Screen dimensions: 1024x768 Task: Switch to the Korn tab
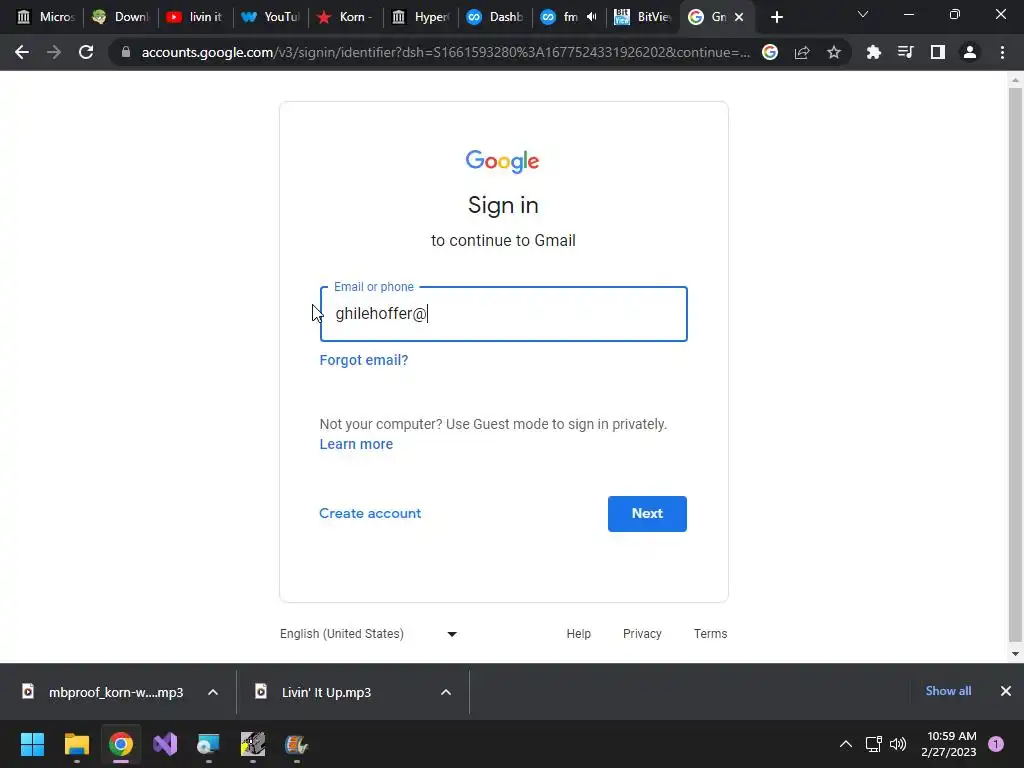pos(346,17)
